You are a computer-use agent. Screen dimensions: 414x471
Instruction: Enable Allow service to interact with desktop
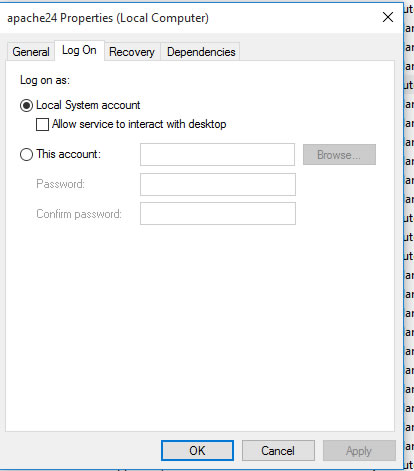(42, 125)
